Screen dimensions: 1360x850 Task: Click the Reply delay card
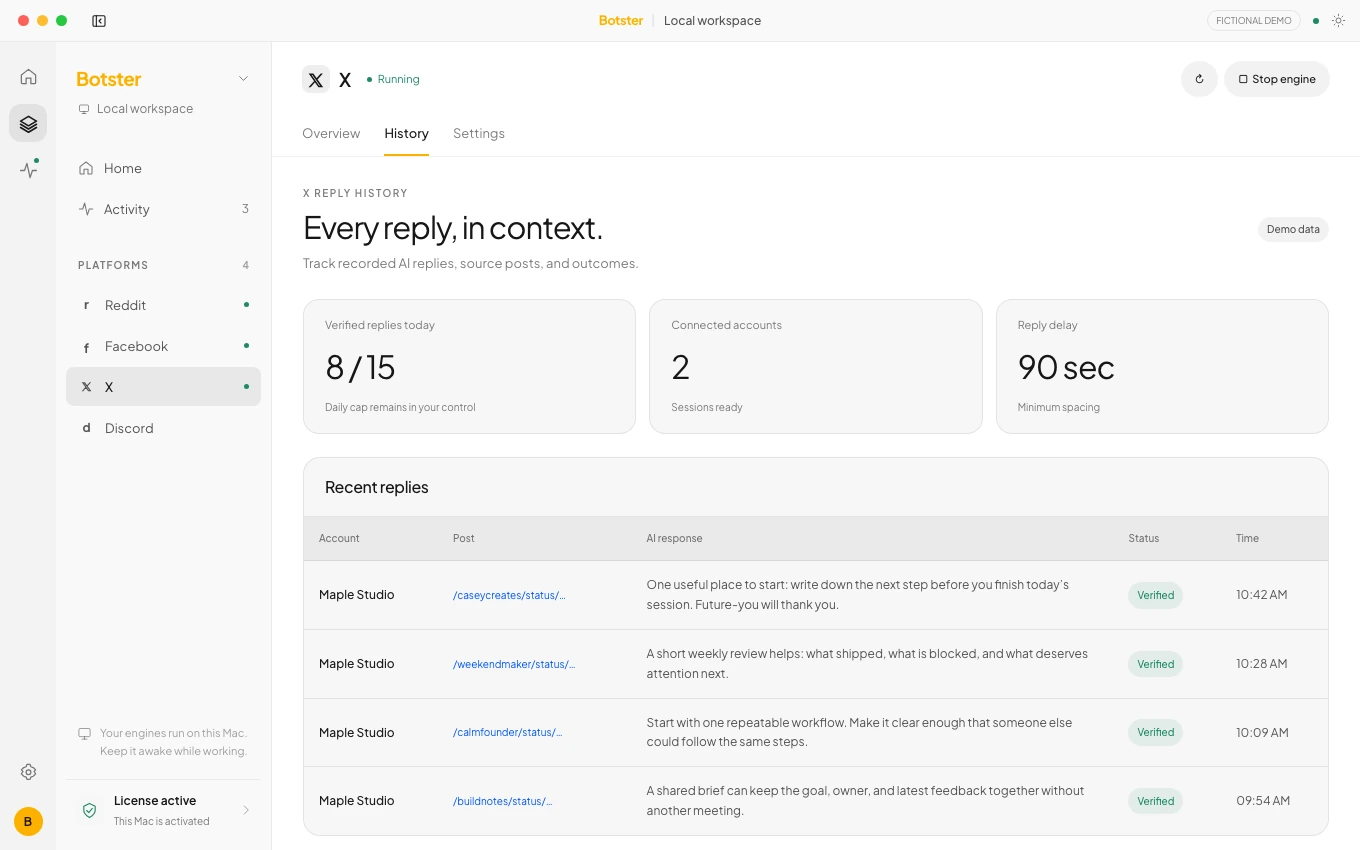point(1162,366)
